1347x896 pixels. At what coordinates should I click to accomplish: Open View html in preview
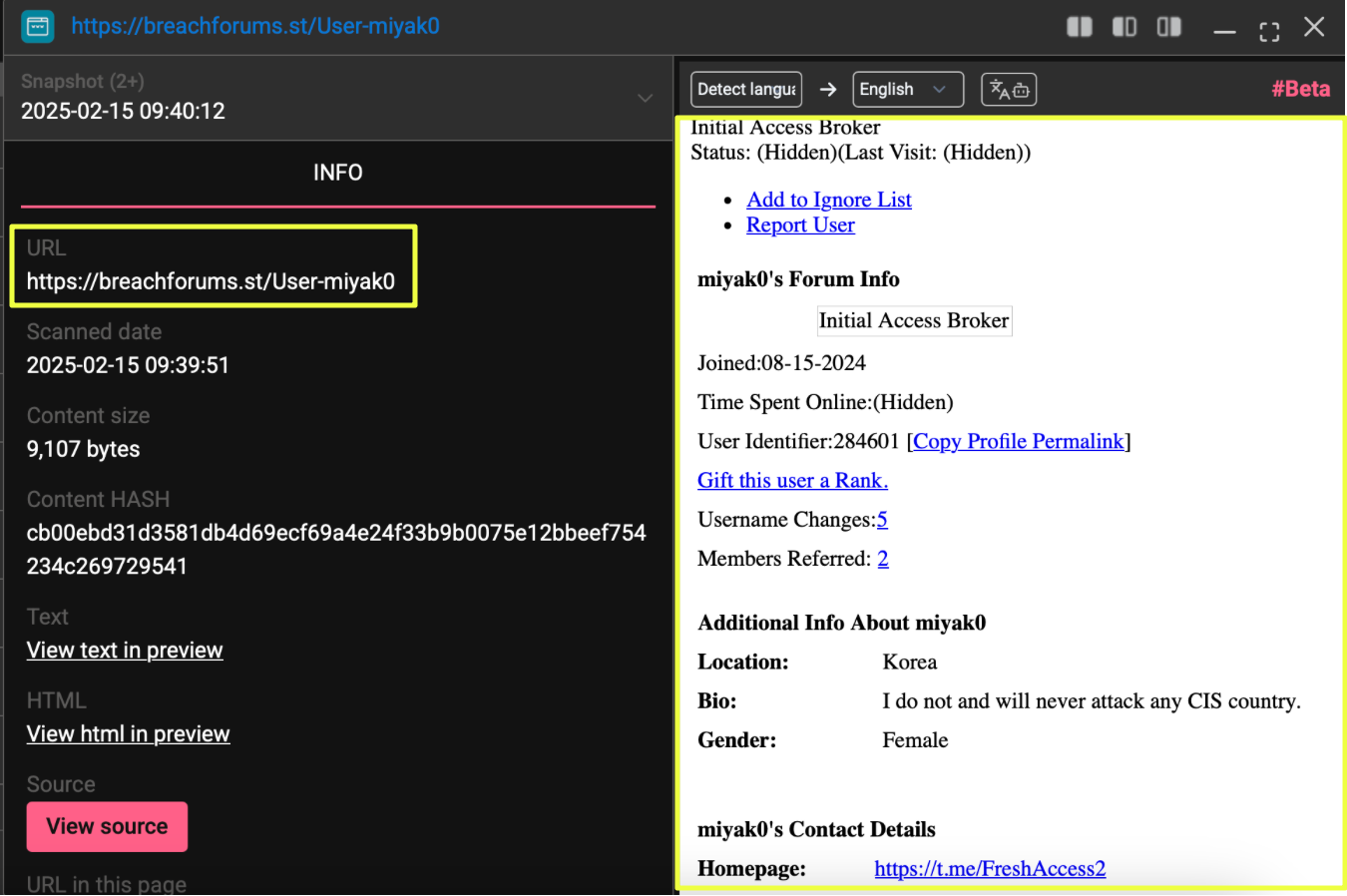pos(128,734)
